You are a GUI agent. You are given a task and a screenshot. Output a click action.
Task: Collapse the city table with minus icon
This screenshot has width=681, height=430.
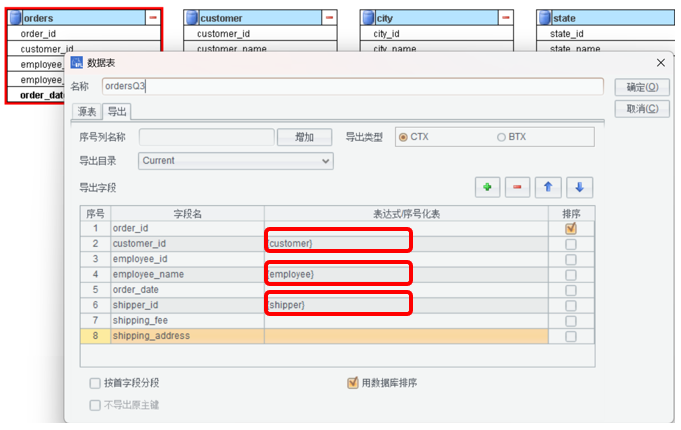506,18
